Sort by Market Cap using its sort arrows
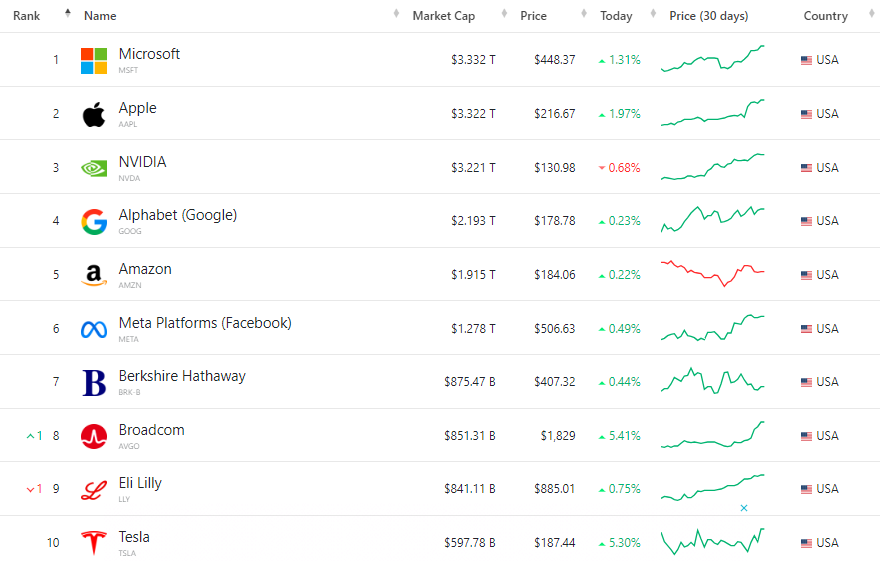This screenshot has width=892, height=561. [504, 13]
